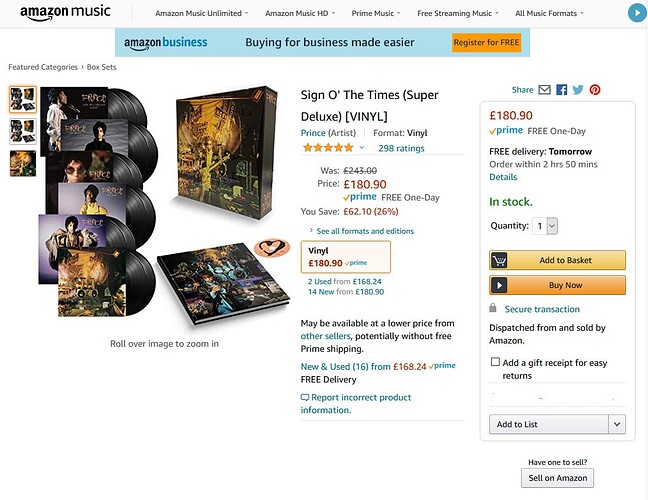This screenshot has width=648, height=500.
Task: Select the third product thumbnail image
Action: pyautogui.click(x=23, y=164)
